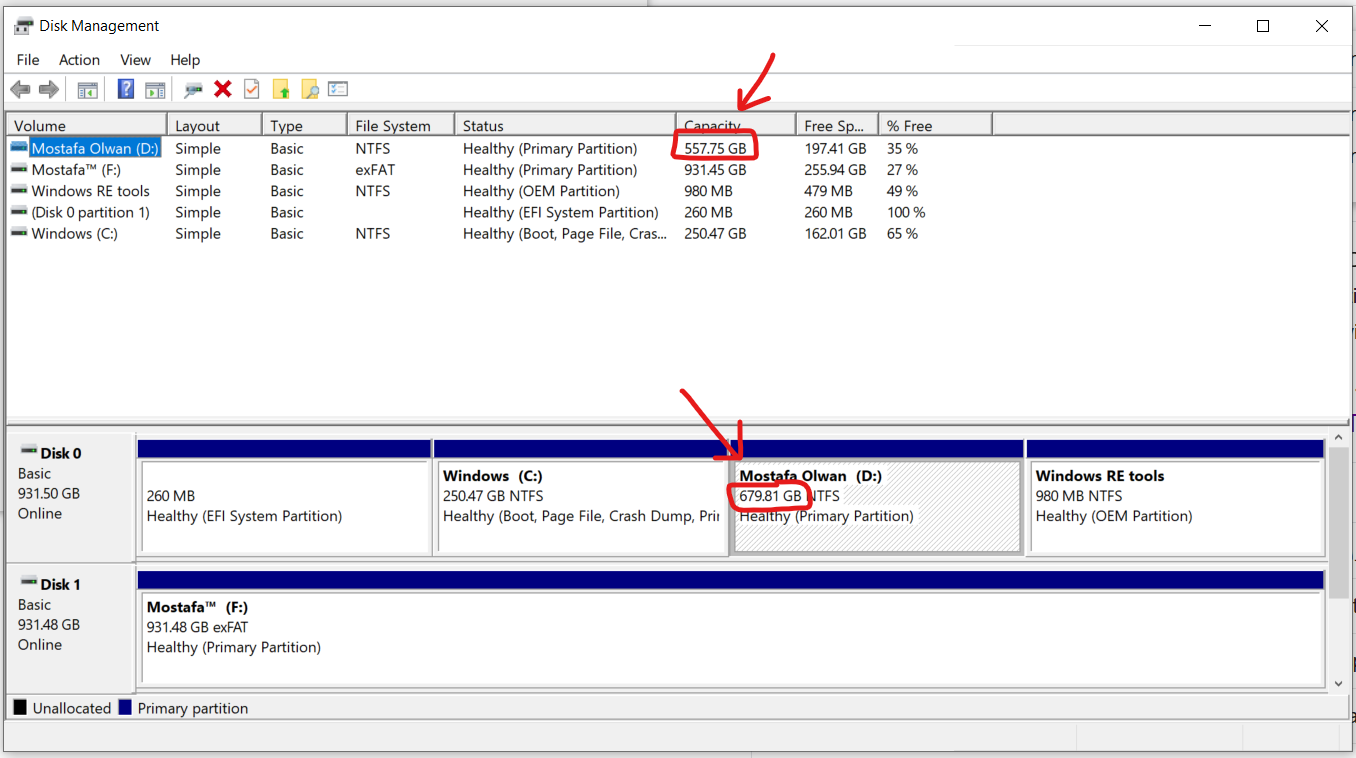Maximize the Disk Management window
The width and height of the screenshot is (1356, 758).
1263,26
